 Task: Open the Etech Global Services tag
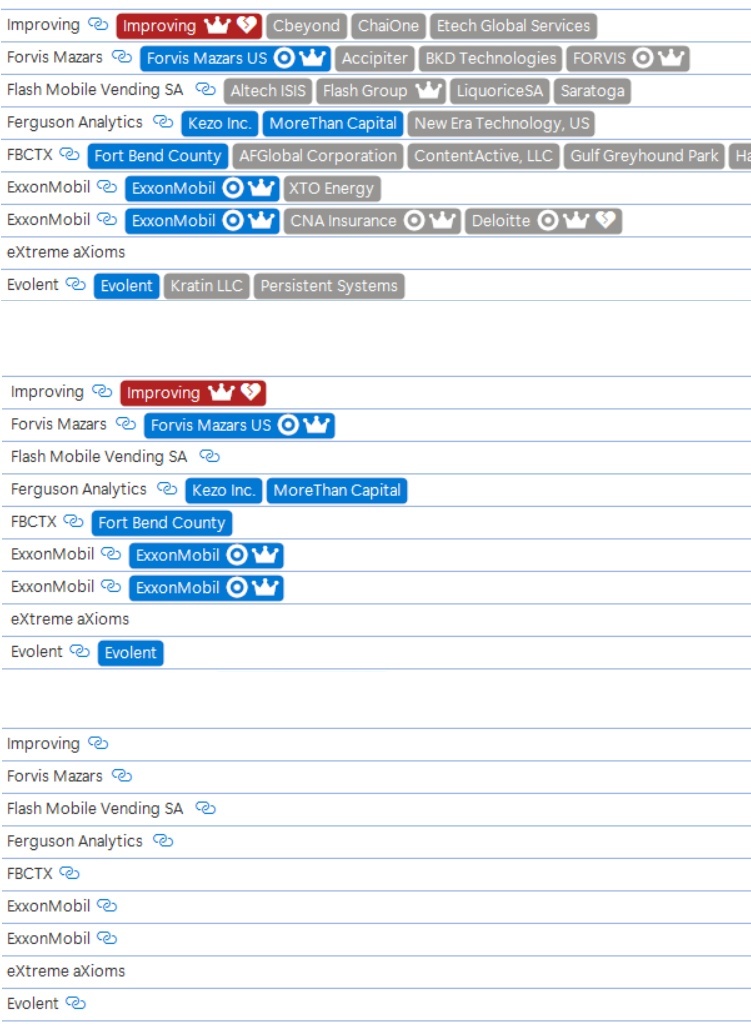[513, 26]
